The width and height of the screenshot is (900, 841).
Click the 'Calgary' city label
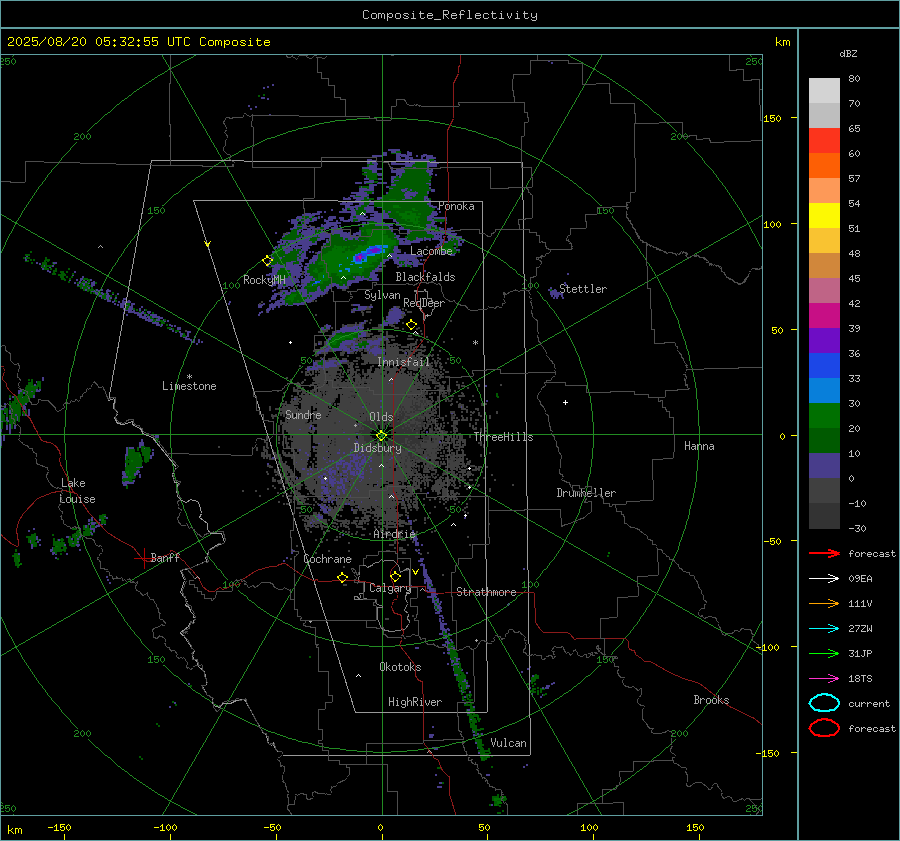point(390,588)
